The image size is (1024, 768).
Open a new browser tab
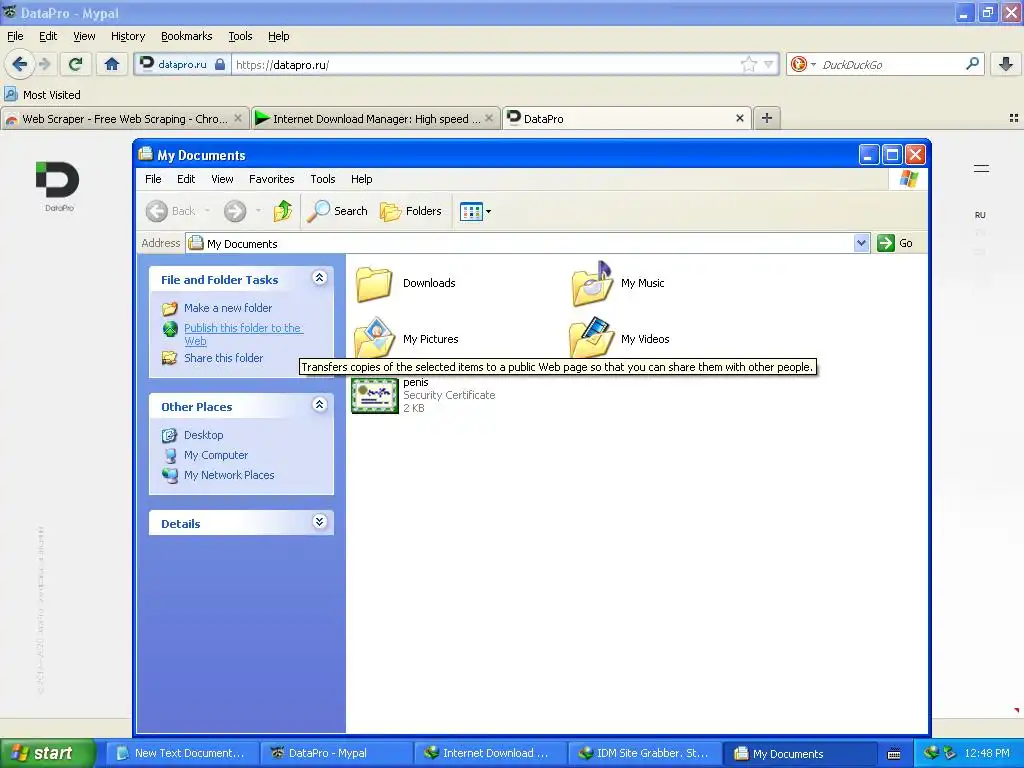point(767,118)
